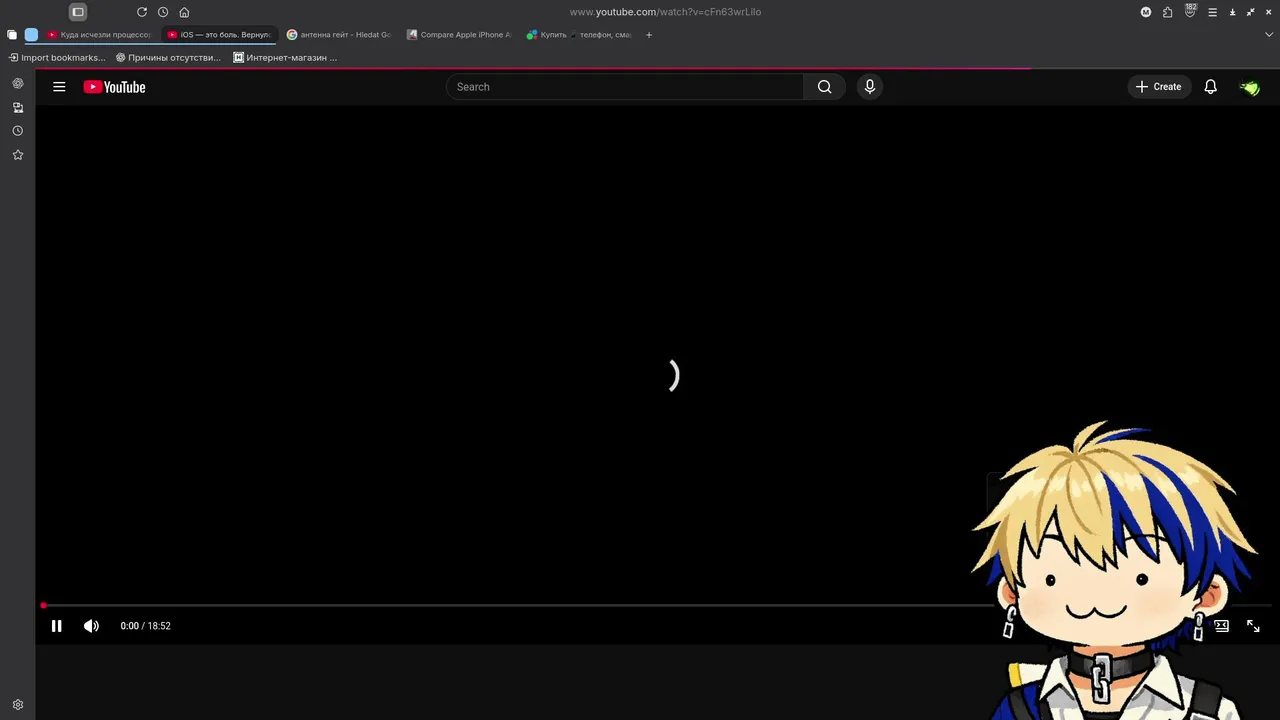Screen dimensions: 1280x720
Task: Exit full size with the inward arrows icon
Action: tap(1250, 12)
